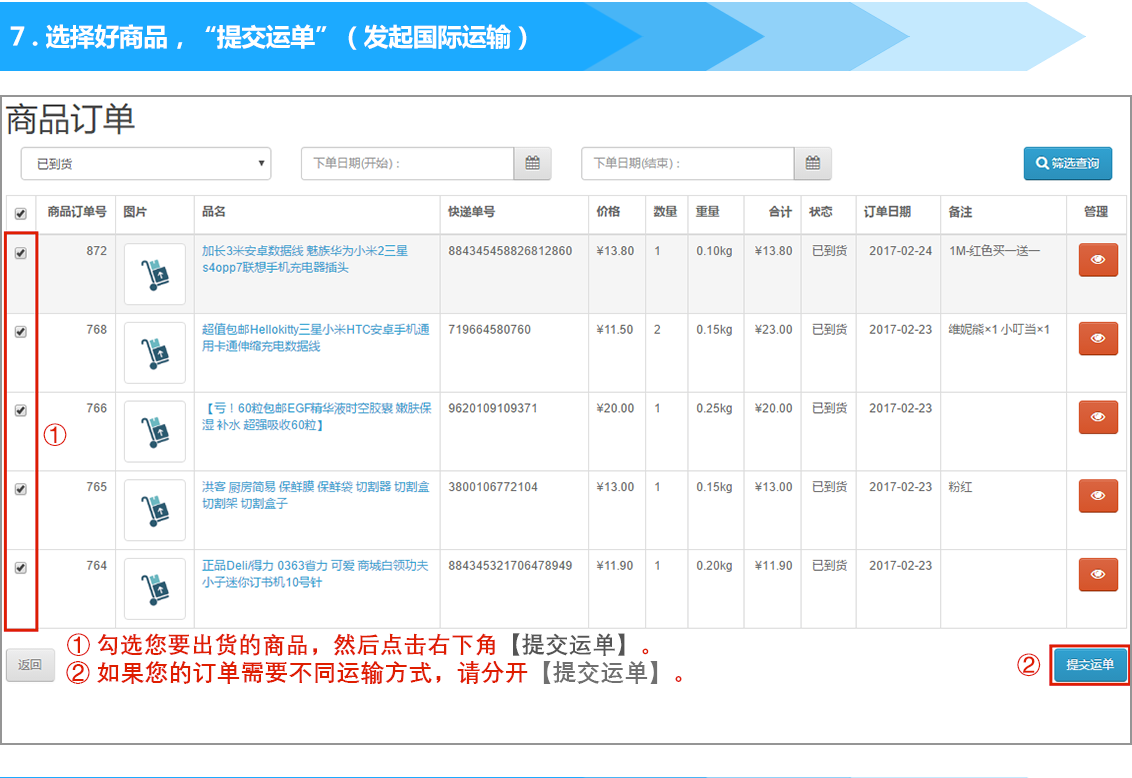Screen dimensions: 1132x778
Task: Click tracking number 884345321706478949
Action: pyautogui.click(x=510, y=566)
